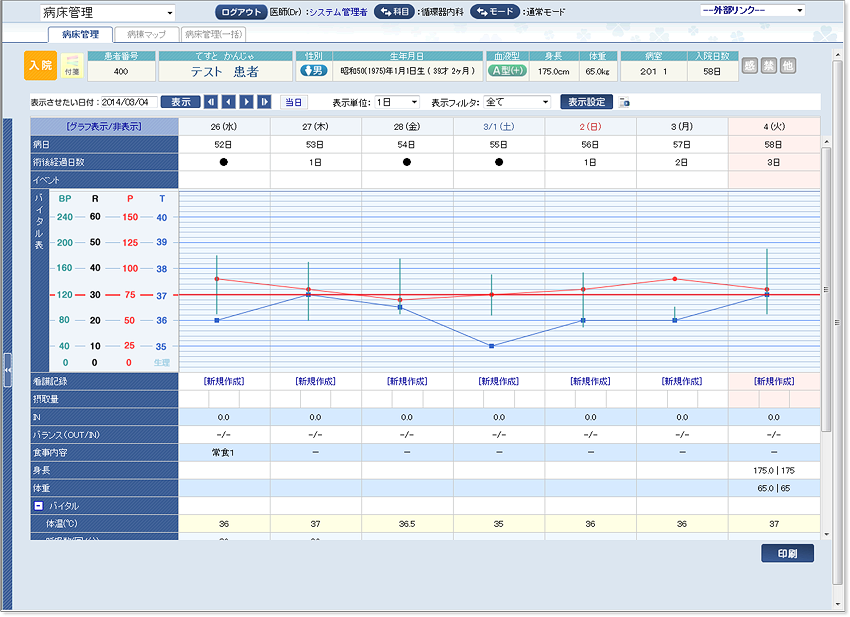Click the 食事内容 row header

(x=104, y=452)
